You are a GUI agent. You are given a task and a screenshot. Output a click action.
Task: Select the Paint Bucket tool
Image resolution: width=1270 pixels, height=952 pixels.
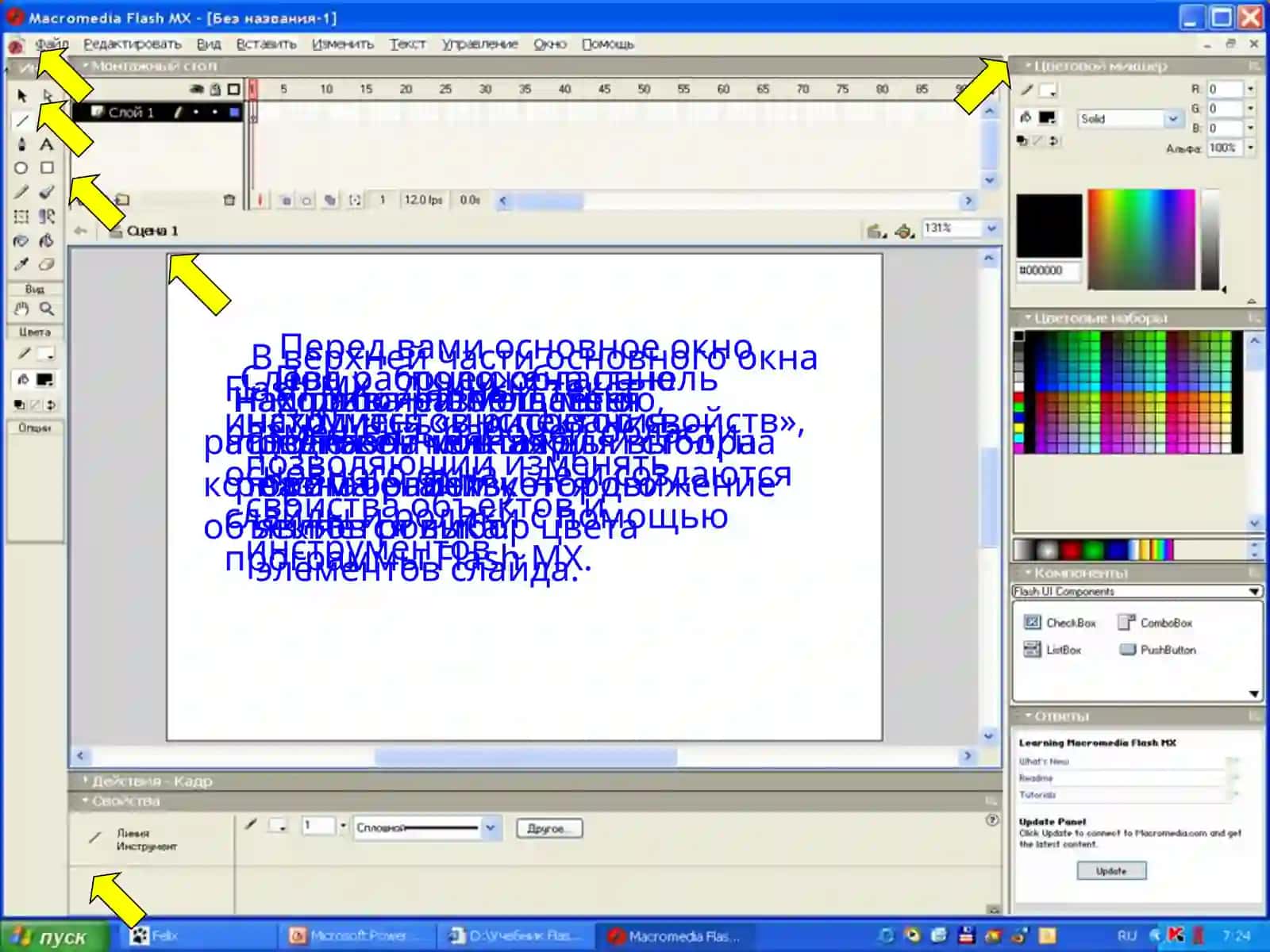(x=47, y=240)
